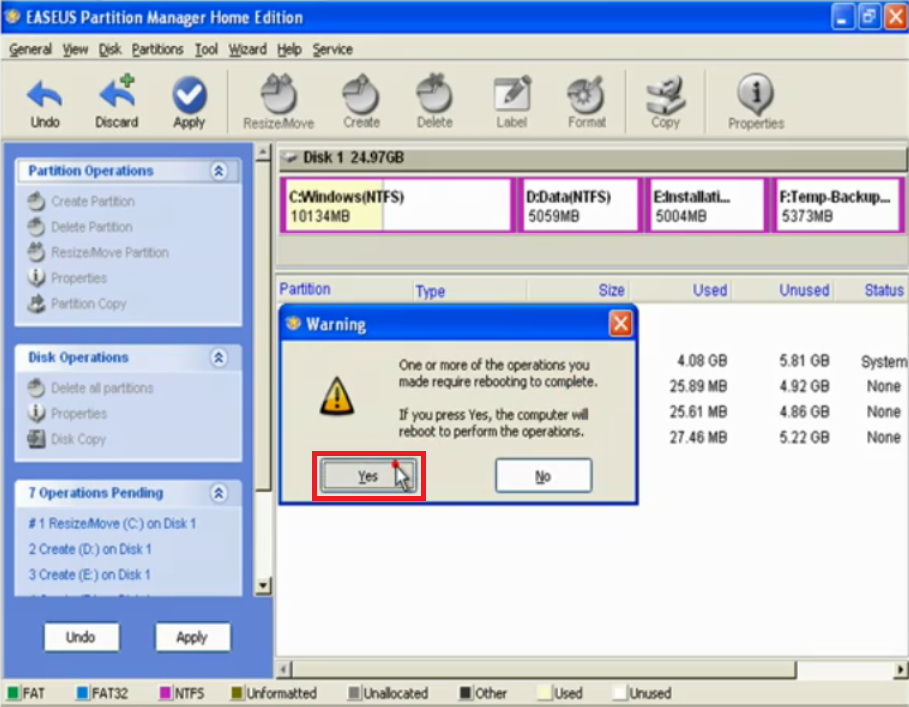The height and width of the screenshot is (707, 909).
Task: Click the bottom Apply button
Action: click(x=192, y=637)
